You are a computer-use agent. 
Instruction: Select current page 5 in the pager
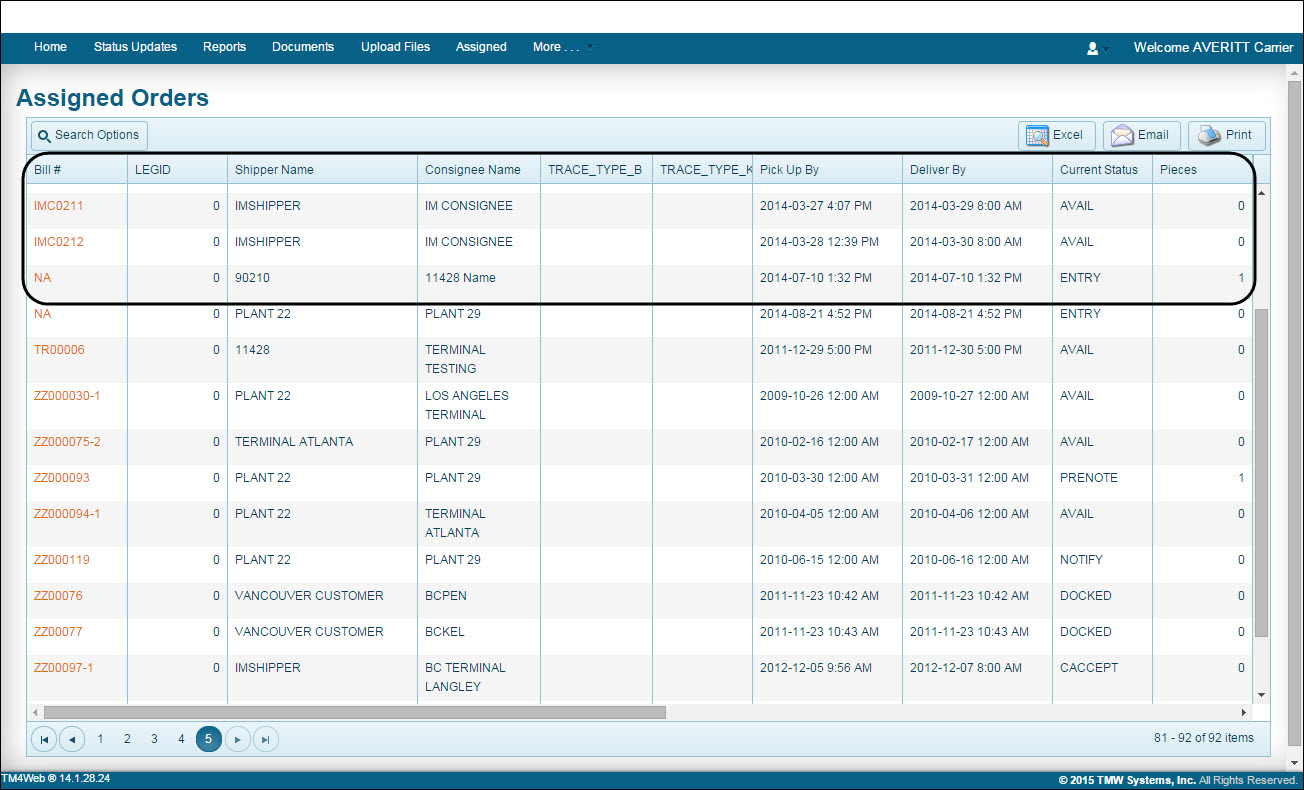tap(209, 739)
